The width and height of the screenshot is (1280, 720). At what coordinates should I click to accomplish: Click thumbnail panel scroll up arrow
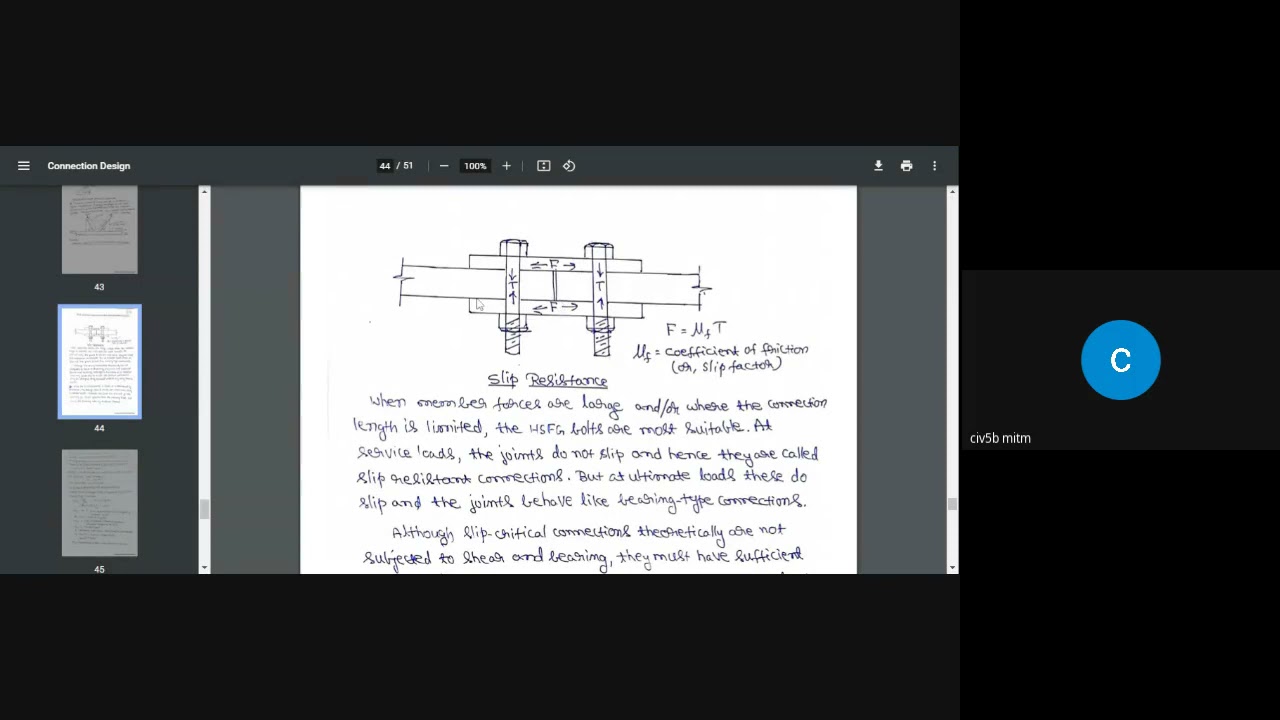204,191
